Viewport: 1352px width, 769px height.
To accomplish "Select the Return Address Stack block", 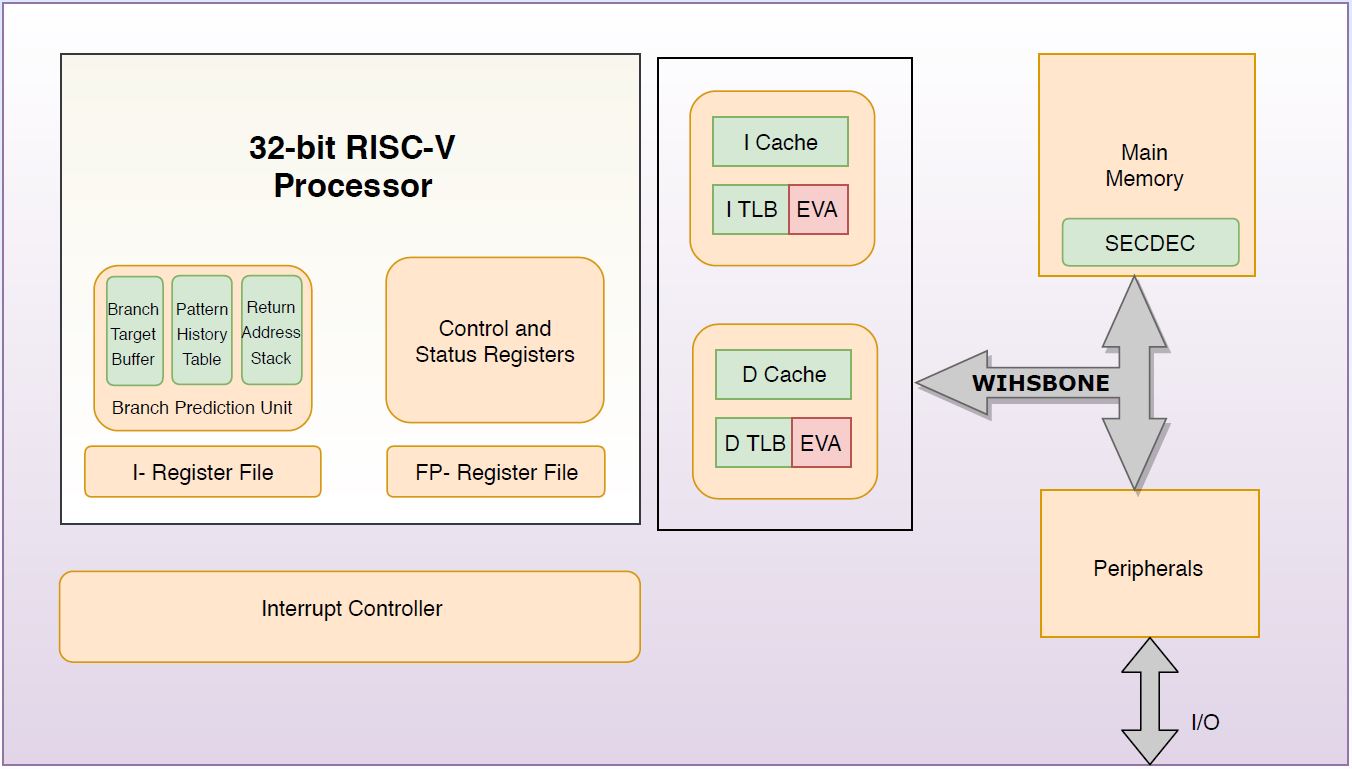I will point(271,332).
